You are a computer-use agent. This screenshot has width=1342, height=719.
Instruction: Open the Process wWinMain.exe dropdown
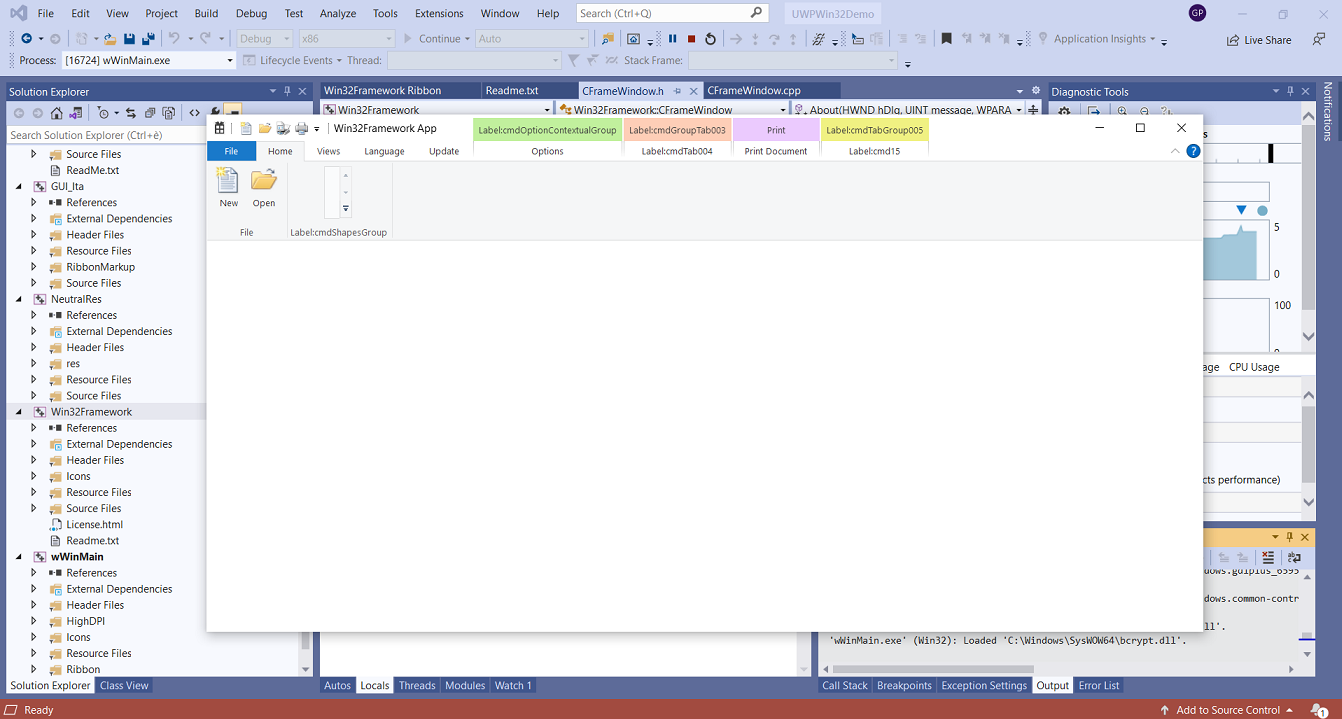coord(230,60)
